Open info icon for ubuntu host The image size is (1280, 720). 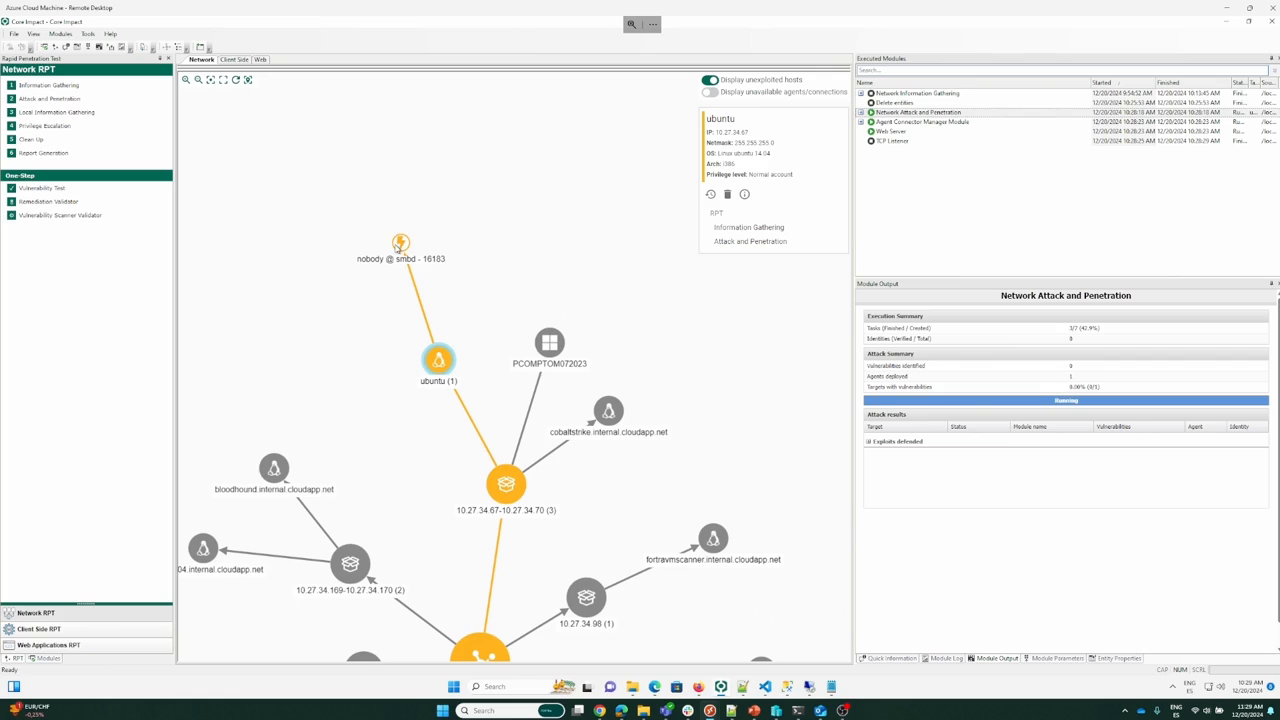pyautogui.click(x=744, y=194)
